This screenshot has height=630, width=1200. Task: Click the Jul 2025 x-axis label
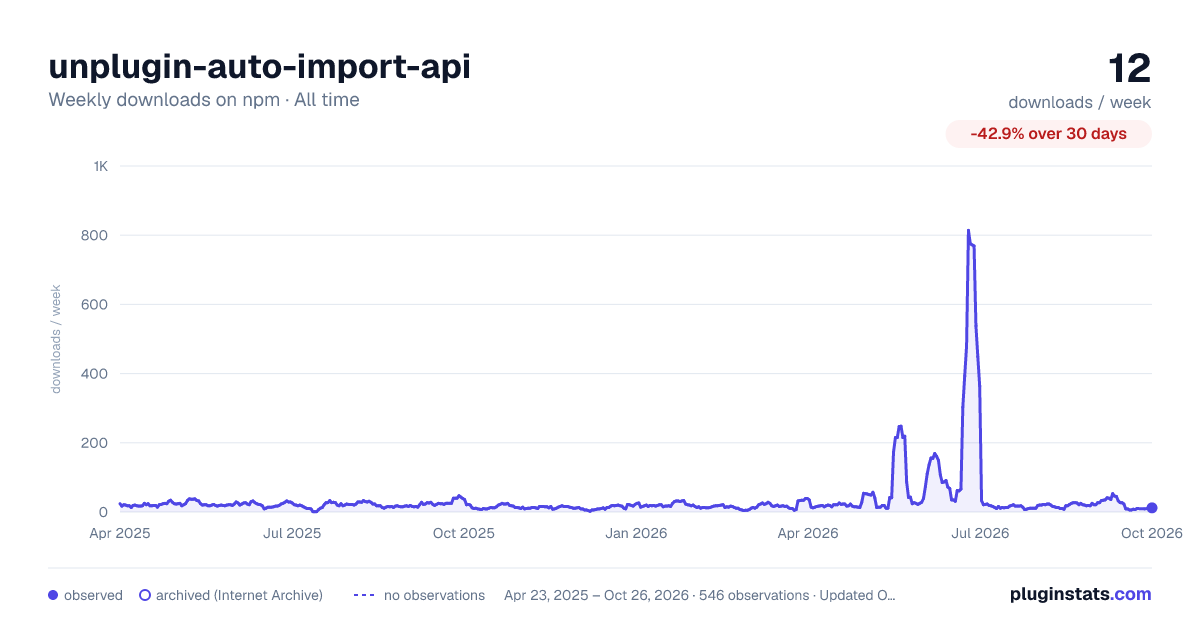click(x=292, y=533)
